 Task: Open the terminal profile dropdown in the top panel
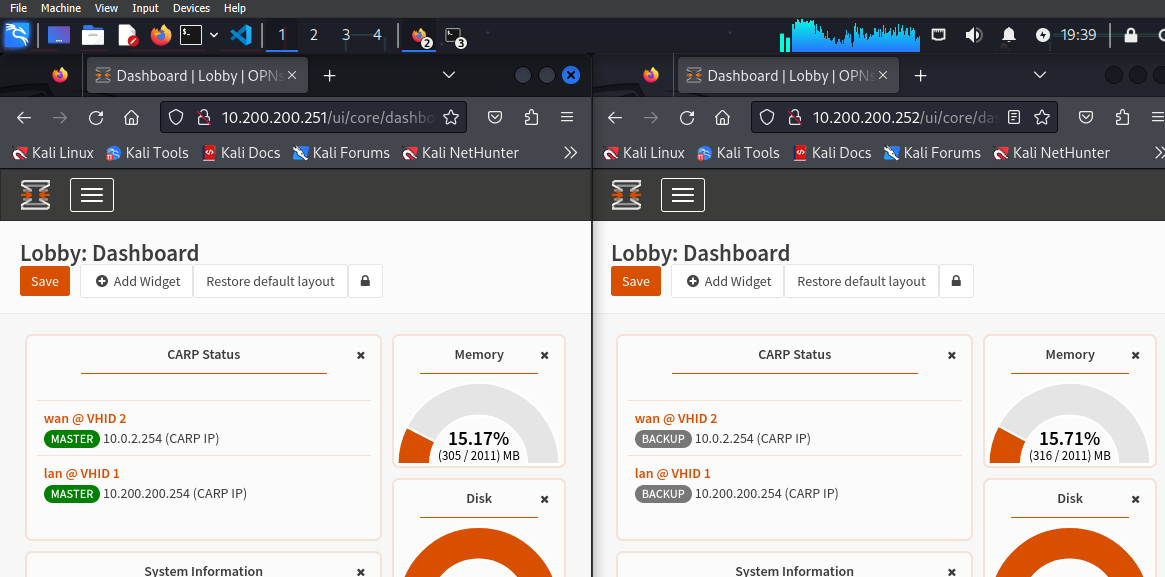[x=214, y=34]
